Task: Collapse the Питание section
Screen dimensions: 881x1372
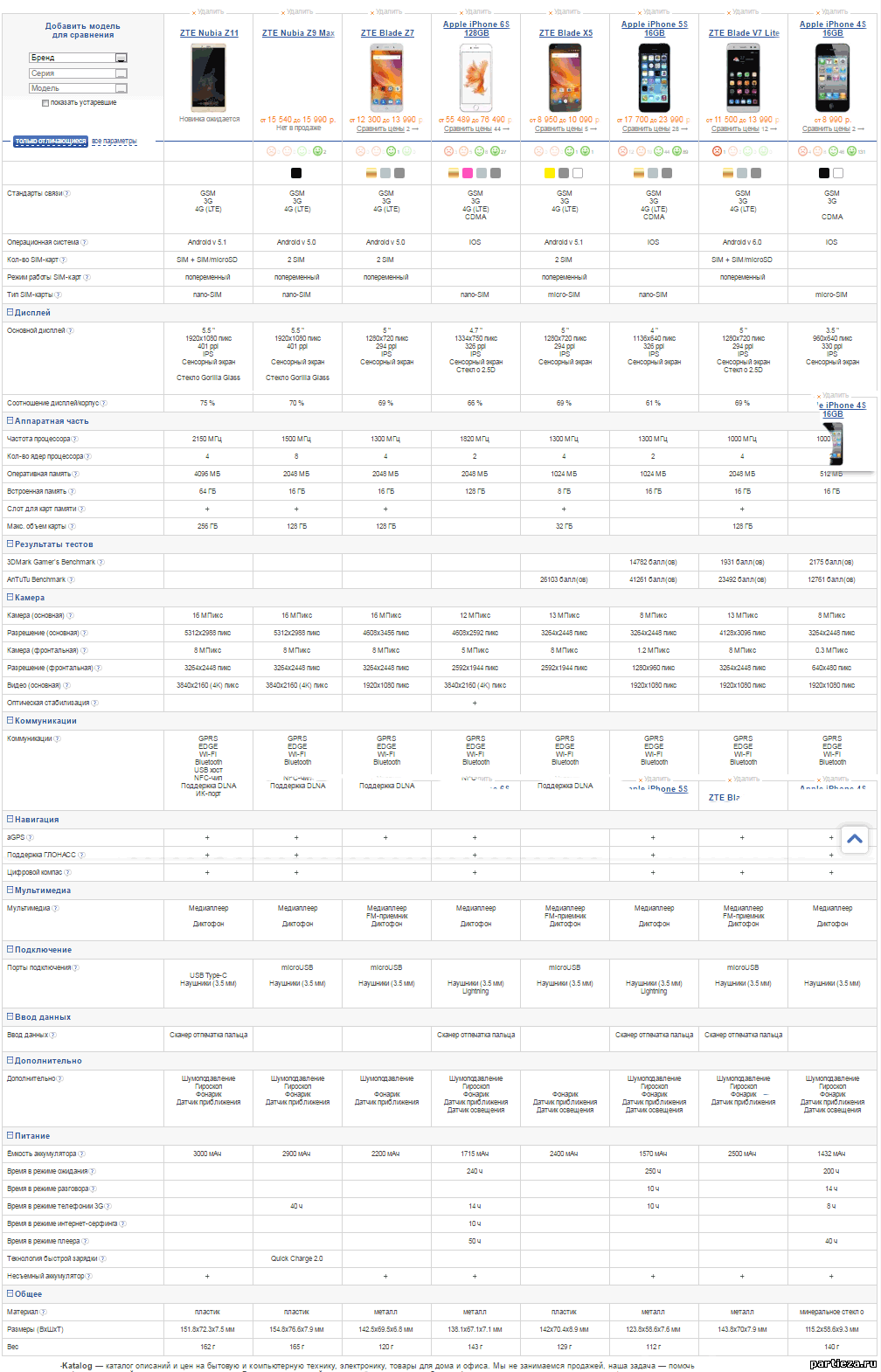Action: click(x=10, y=1136)
